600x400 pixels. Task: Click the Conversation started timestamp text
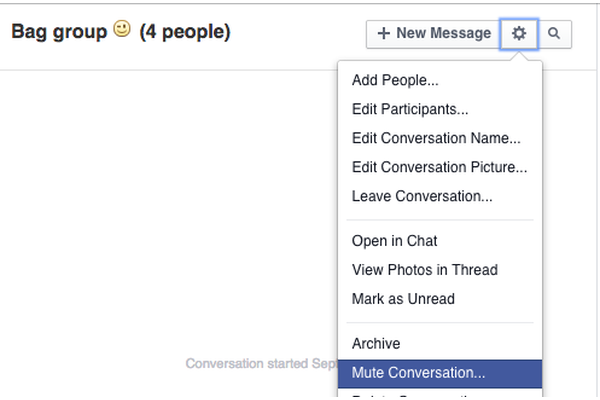click(260, 364)
